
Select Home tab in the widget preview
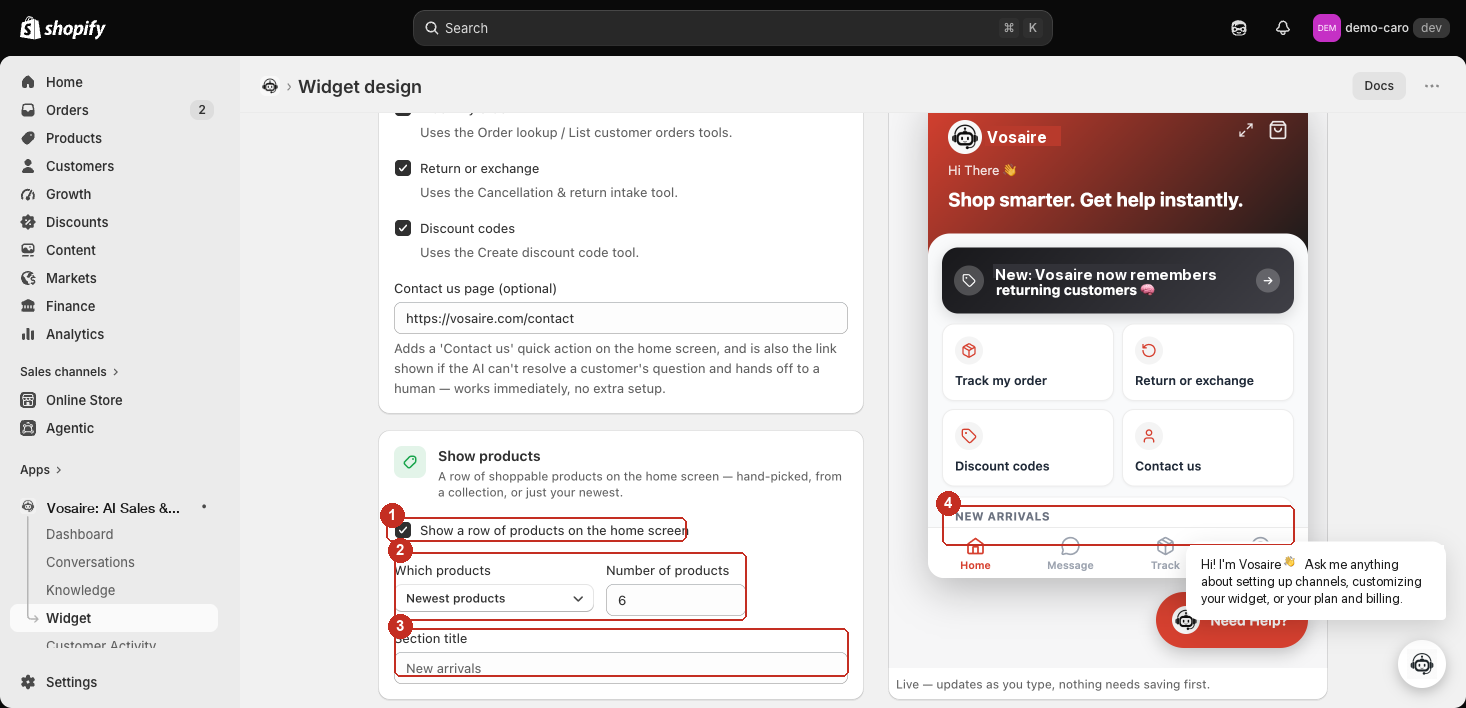point(975,554)
